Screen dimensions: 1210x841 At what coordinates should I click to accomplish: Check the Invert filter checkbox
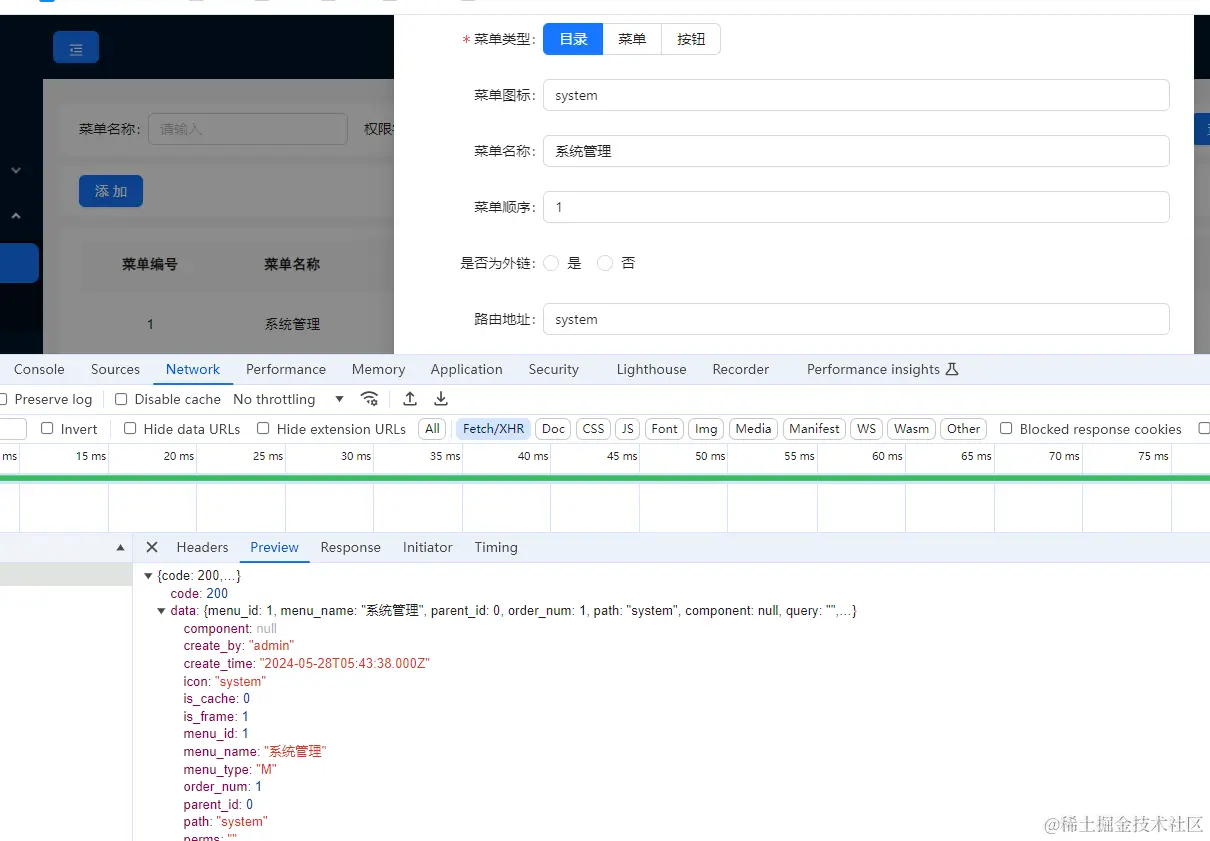[x=47, y=428]
